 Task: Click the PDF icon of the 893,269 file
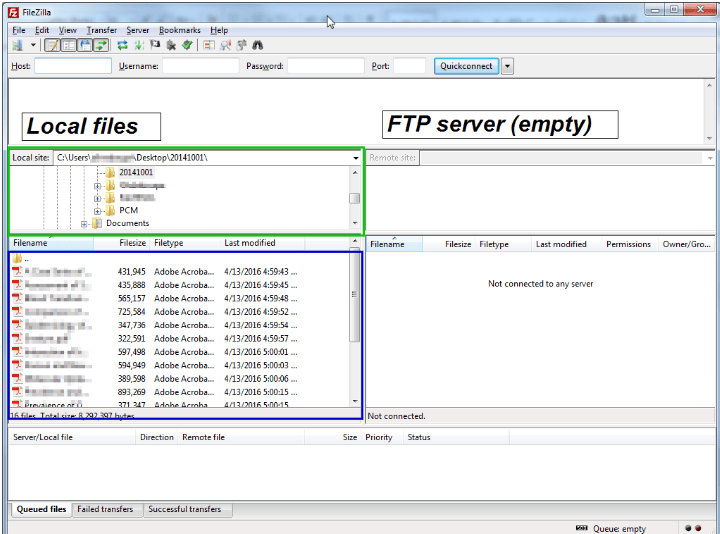point(17,391)
